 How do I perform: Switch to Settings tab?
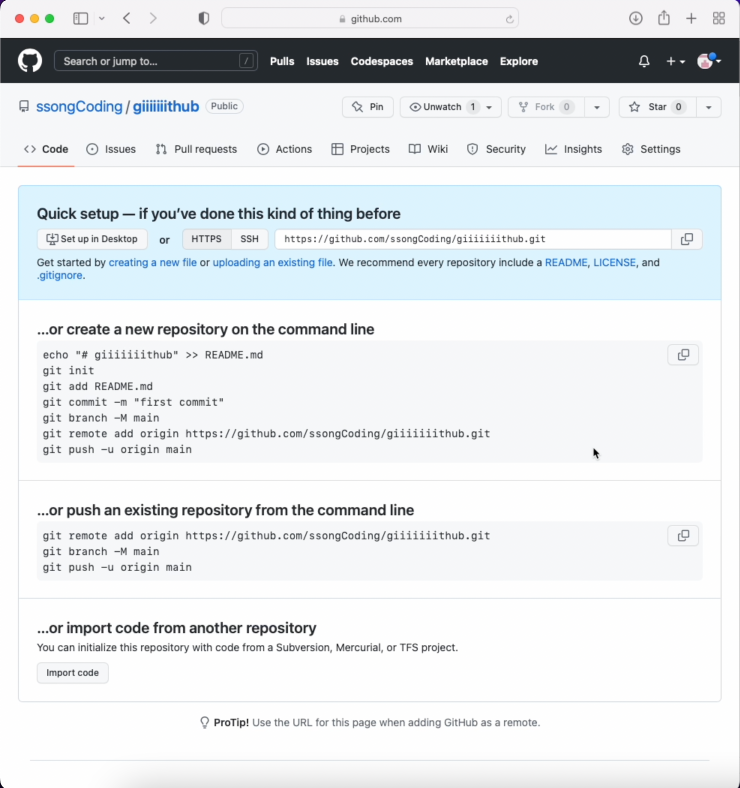click(x=651, y=149)
